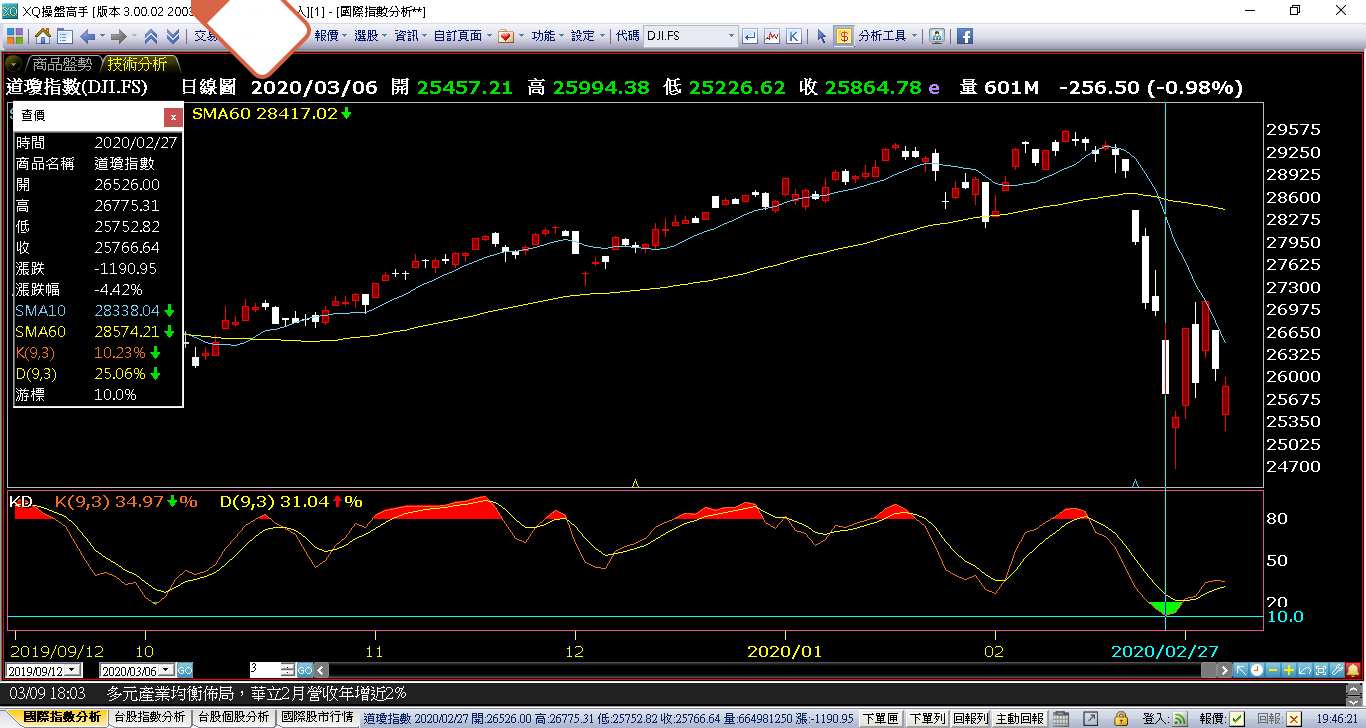Select the K-line chart icon
The height and width of the screenshot is (728, 1366).
pos(793,36)
